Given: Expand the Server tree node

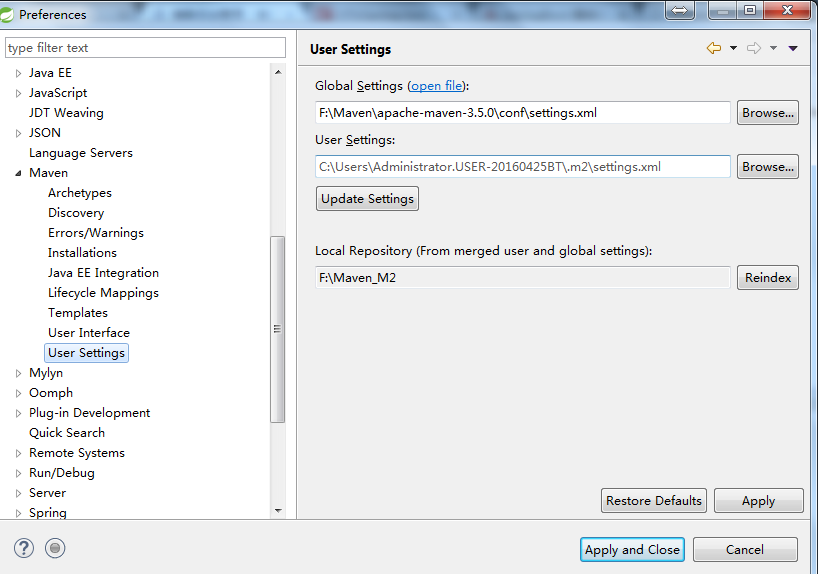Looking at the screenshot, I should [x=18, y=493].
